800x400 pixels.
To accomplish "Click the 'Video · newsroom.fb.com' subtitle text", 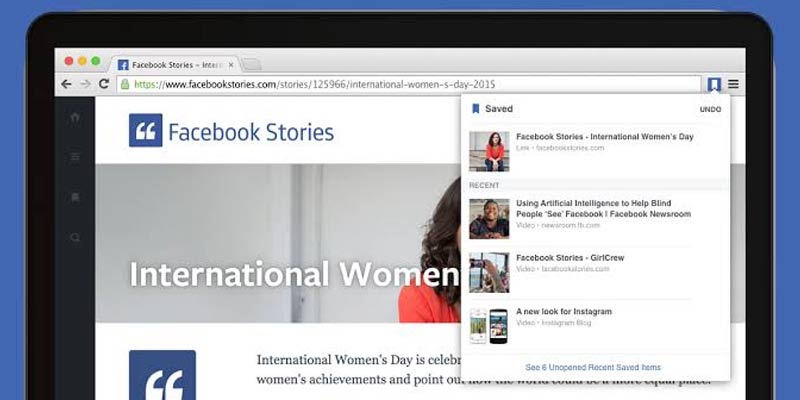I will coord(558,225).
